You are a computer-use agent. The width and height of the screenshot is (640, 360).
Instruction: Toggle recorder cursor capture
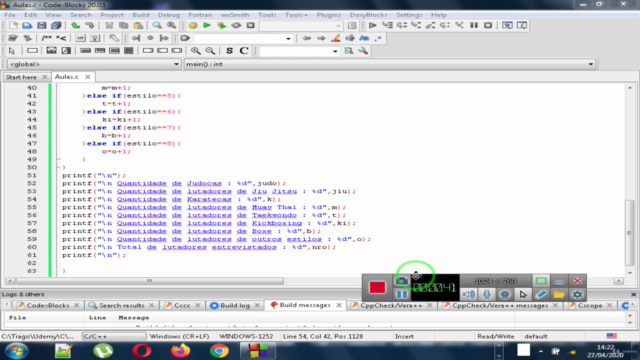point(523,294)
